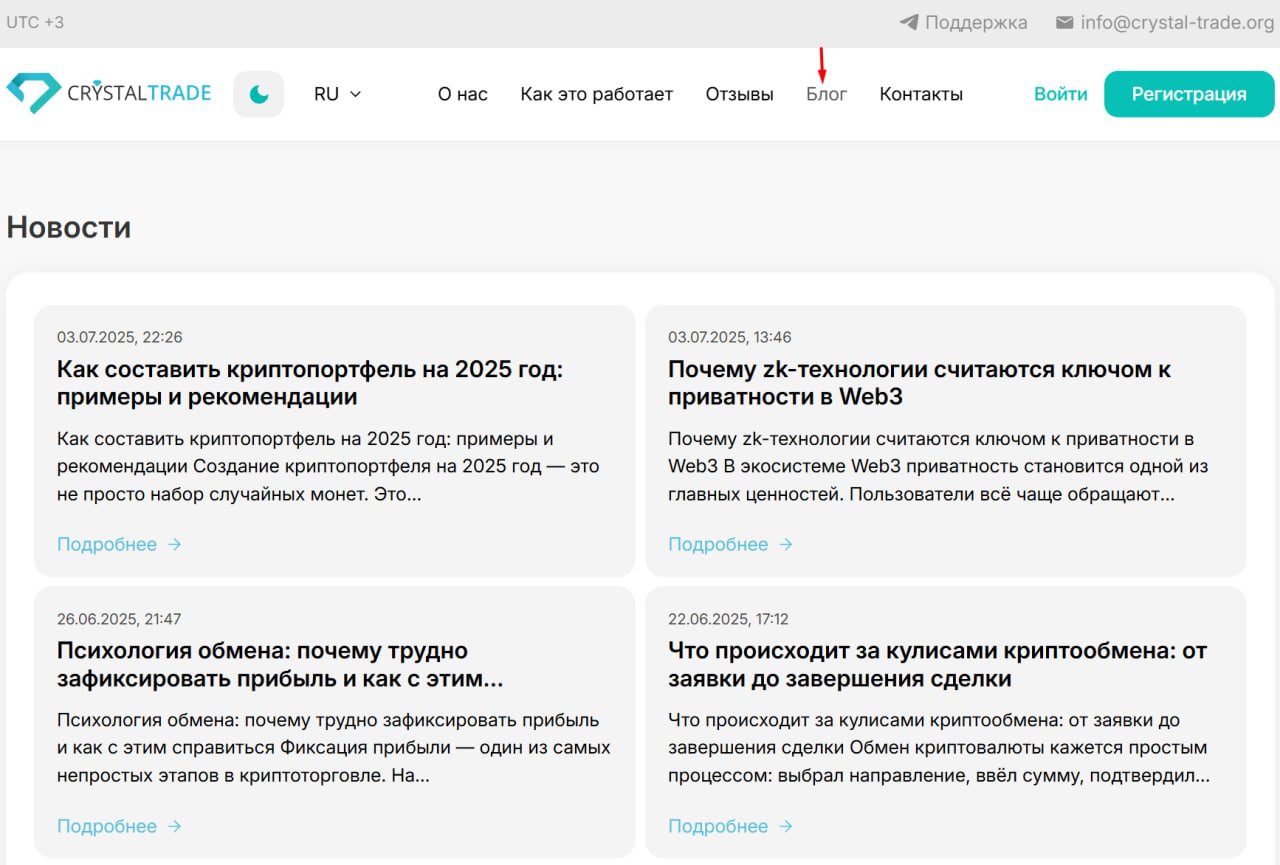Click the Войти login link

[x=1060, y=94]
